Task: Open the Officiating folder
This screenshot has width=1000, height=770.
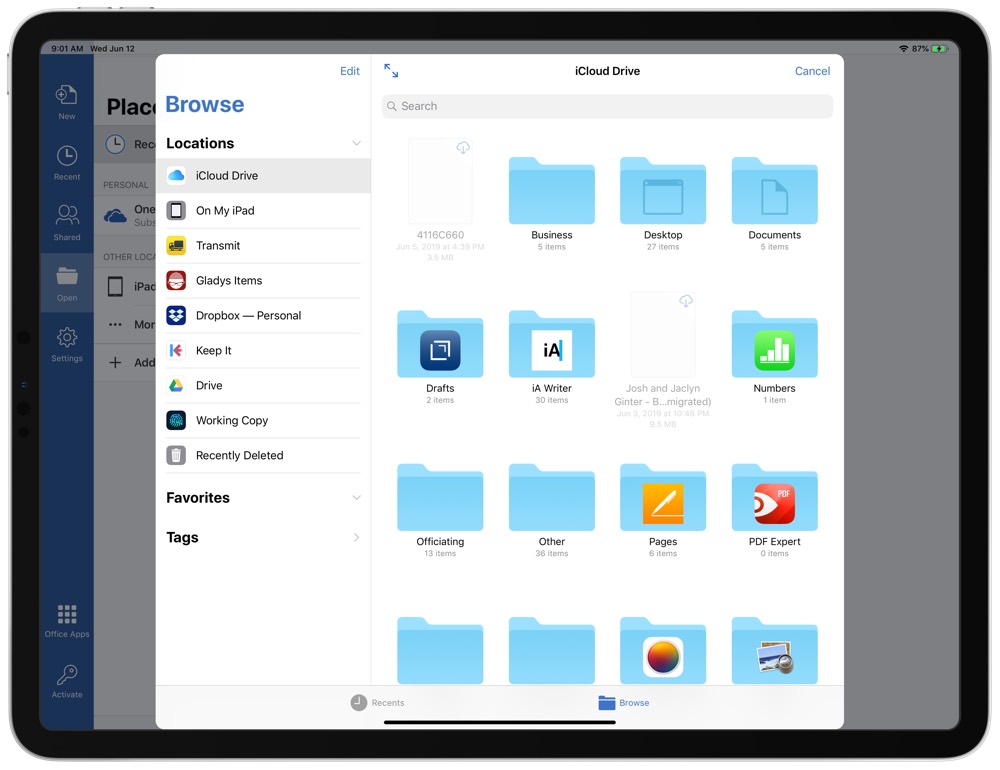Action: 440,510
